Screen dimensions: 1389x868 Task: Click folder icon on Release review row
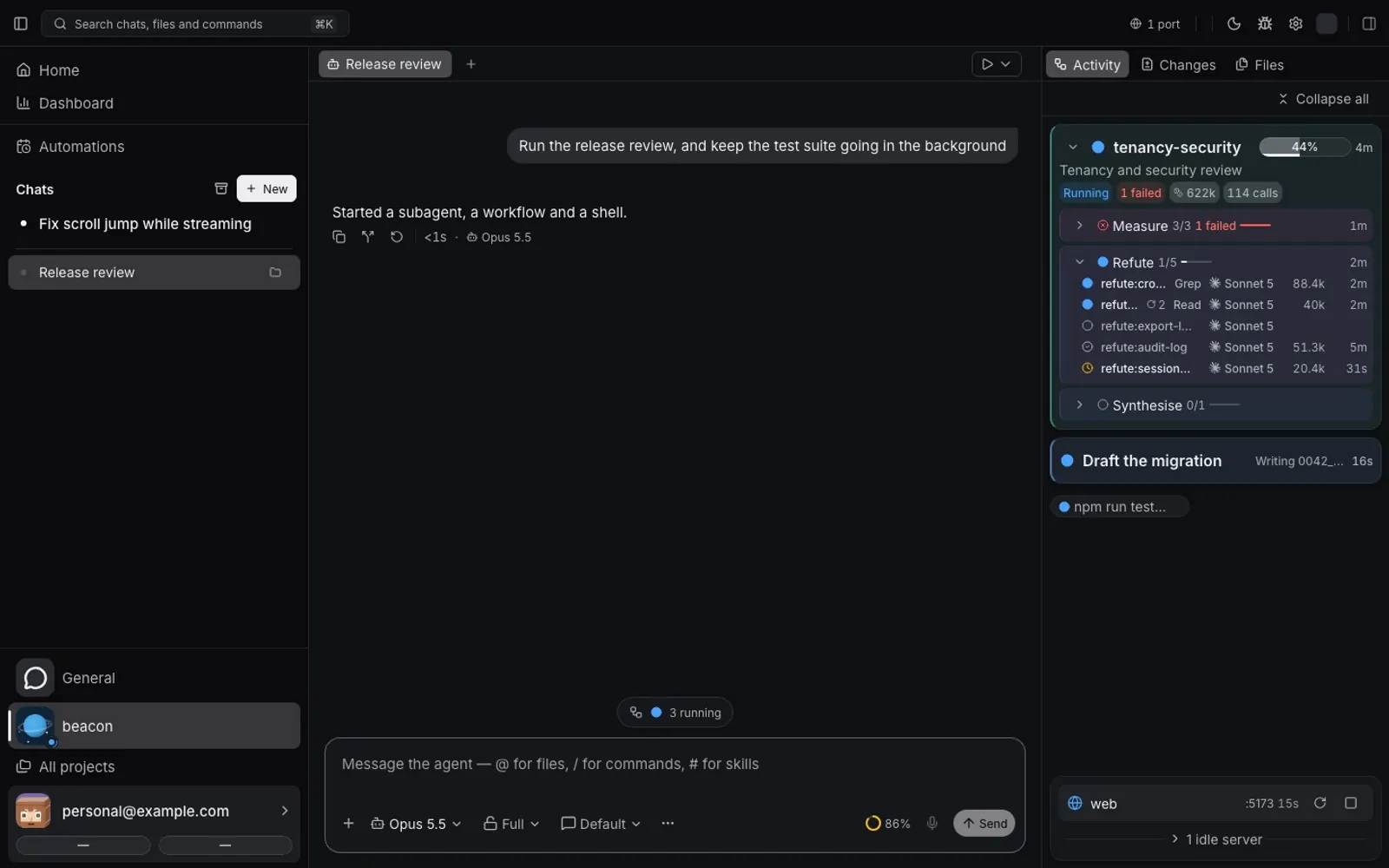[275, 273]
